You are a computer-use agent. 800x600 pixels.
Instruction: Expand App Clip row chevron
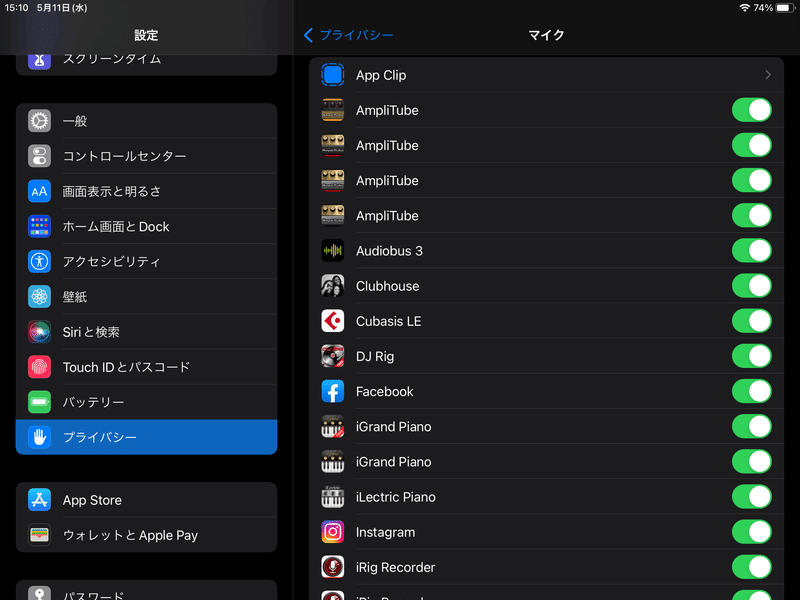[x=768, y=75]
